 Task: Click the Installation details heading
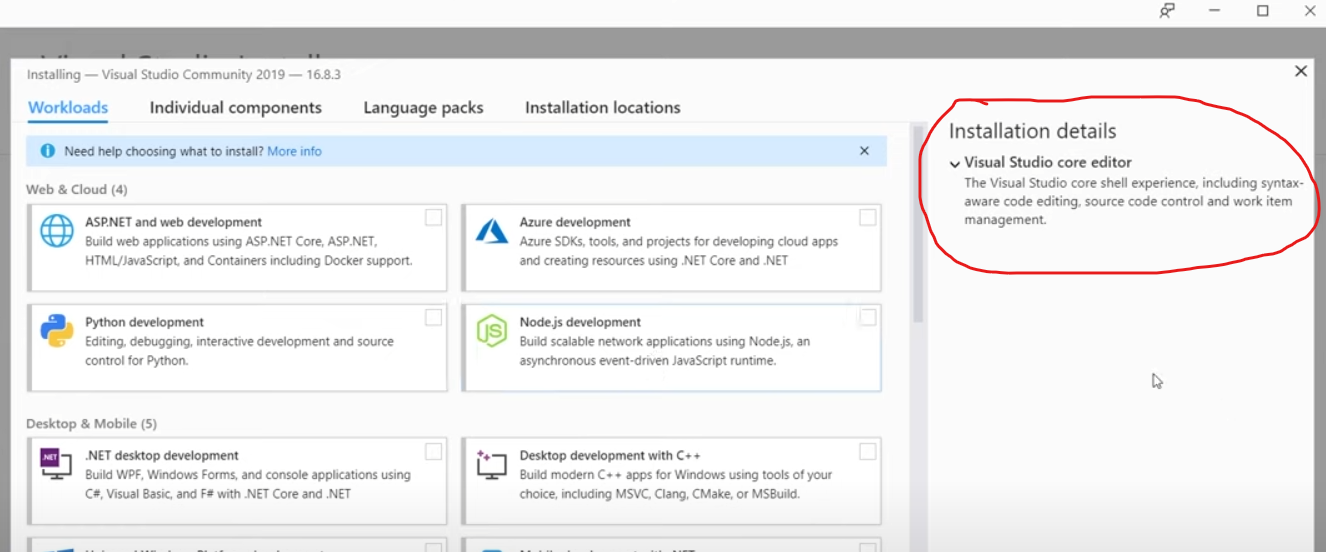1032,131
